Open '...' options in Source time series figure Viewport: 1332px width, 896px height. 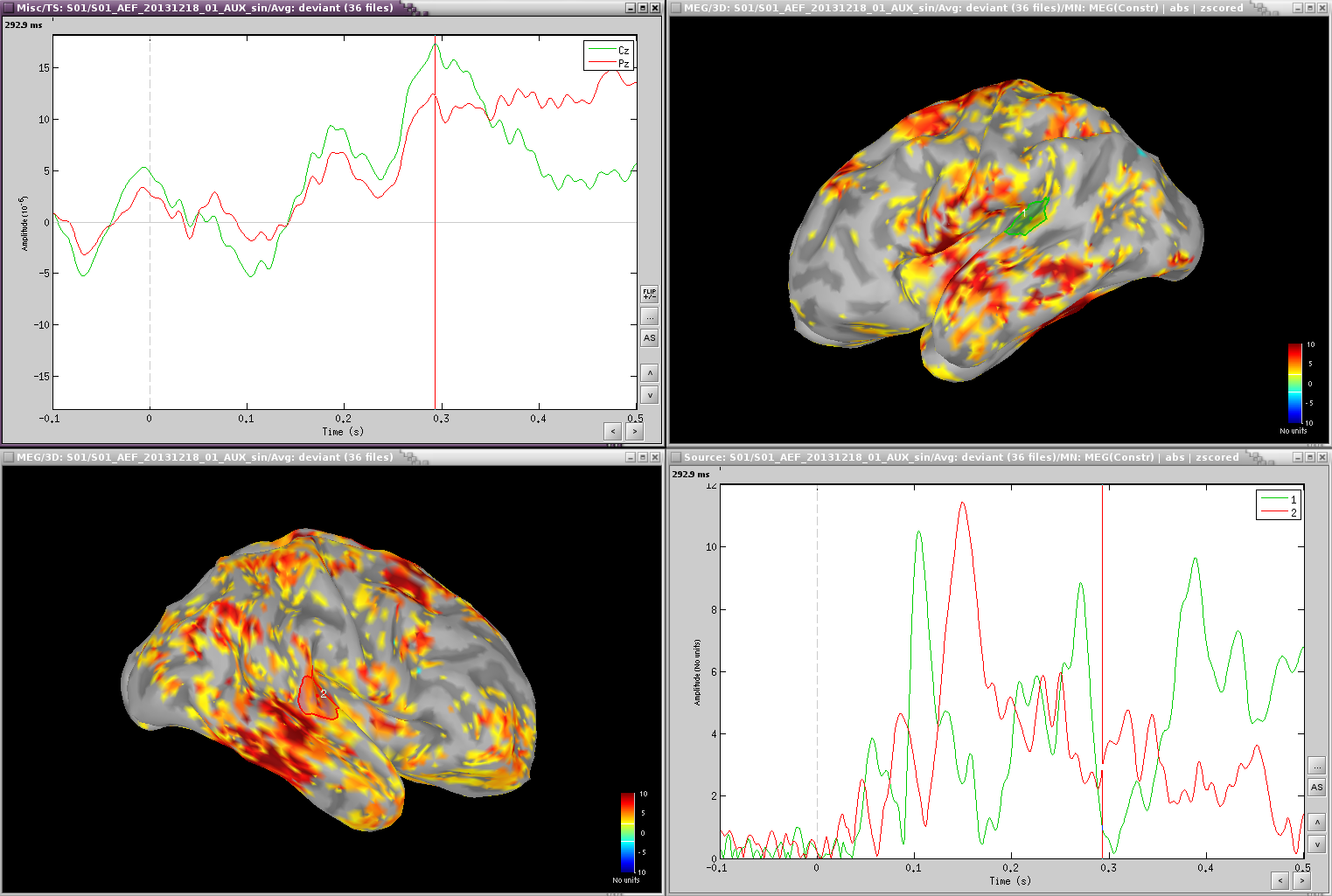(1316, 766)
